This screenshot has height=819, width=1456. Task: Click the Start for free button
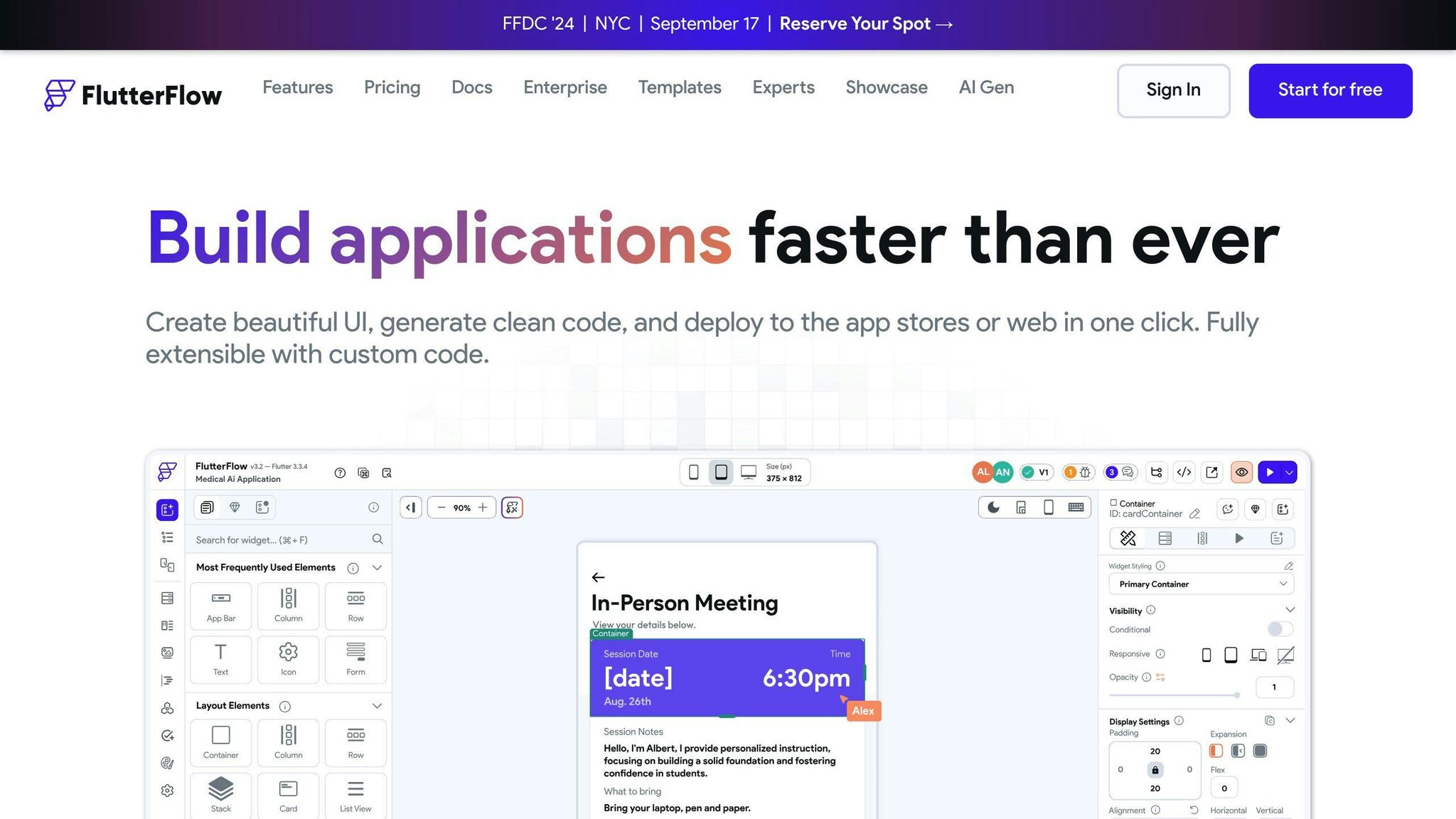[x=1329, y=90]
